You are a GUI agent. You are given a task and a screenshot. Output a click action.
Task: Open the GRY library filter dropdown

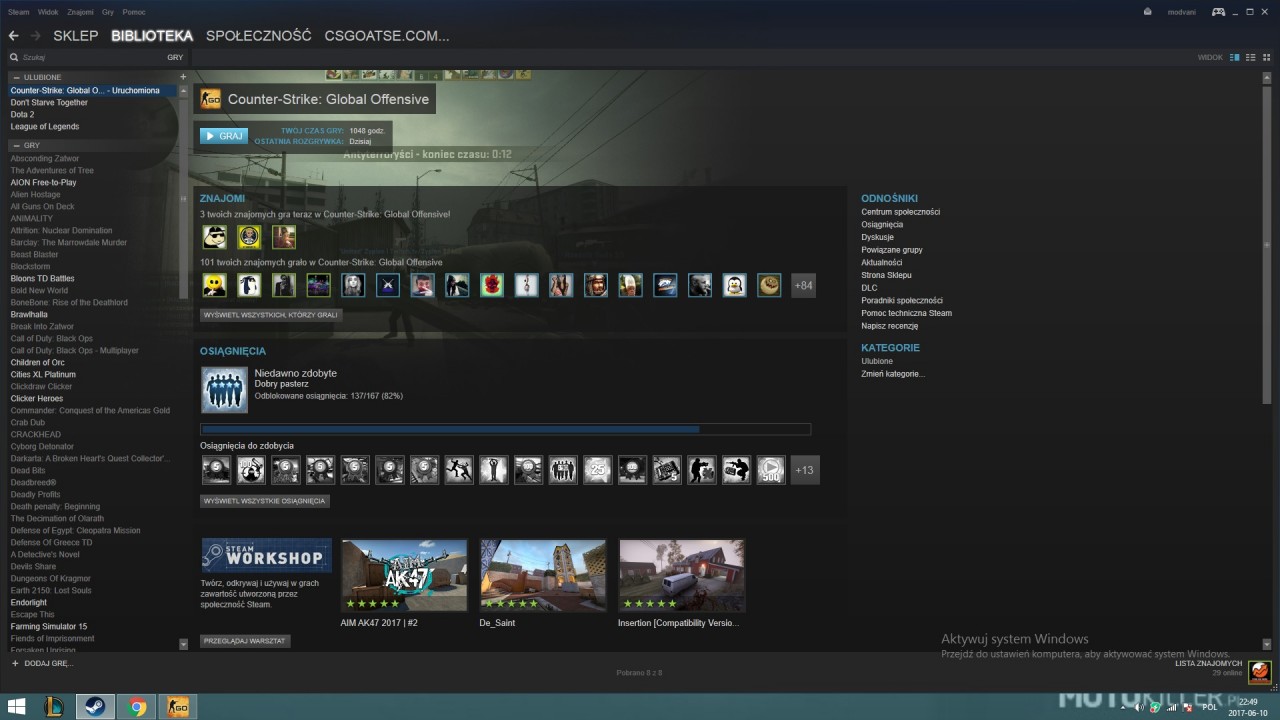[x=175, y=58]
